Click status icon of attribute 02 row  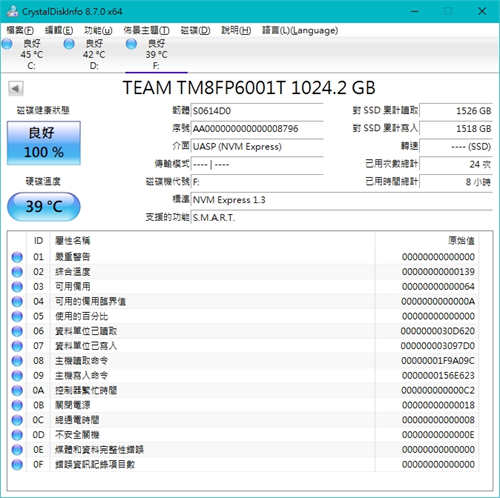pyautogui.click(x=17, y=272)
